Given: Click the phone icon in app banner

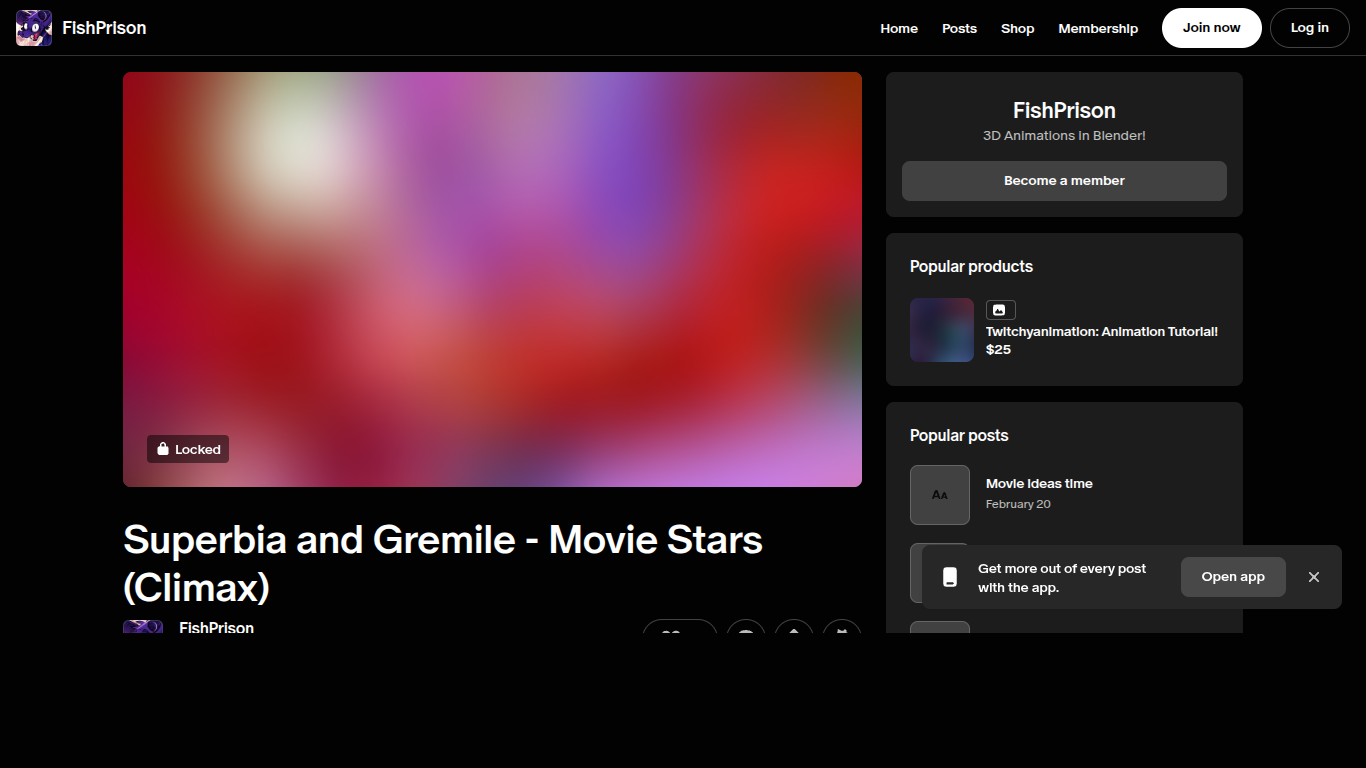Looking at the screenshot, I should (x=950, y=577).
